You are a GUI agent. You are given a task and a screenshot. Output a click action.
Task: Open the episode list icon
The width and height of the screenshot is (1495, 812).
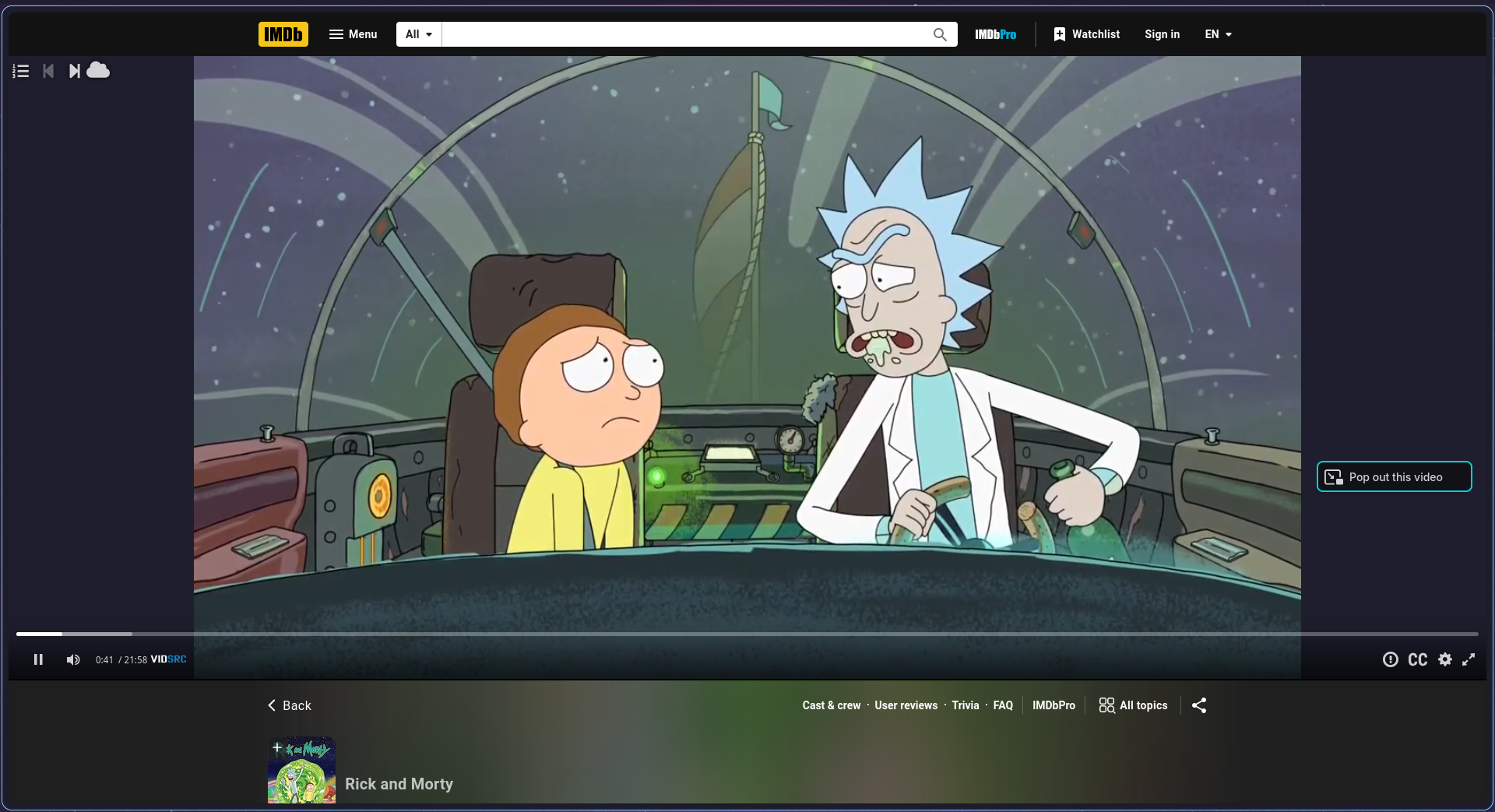tap(21, 71)
